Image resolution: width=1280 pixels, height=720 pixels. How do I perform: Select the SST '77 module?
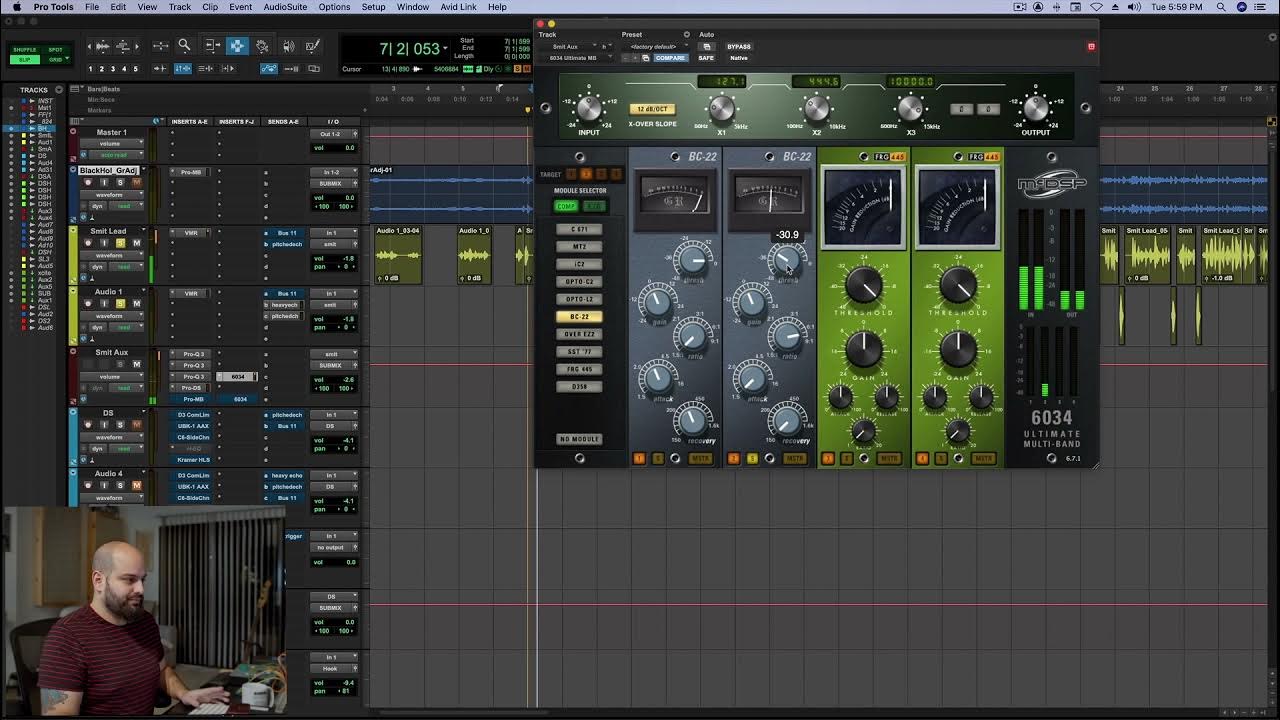point(579,351)
